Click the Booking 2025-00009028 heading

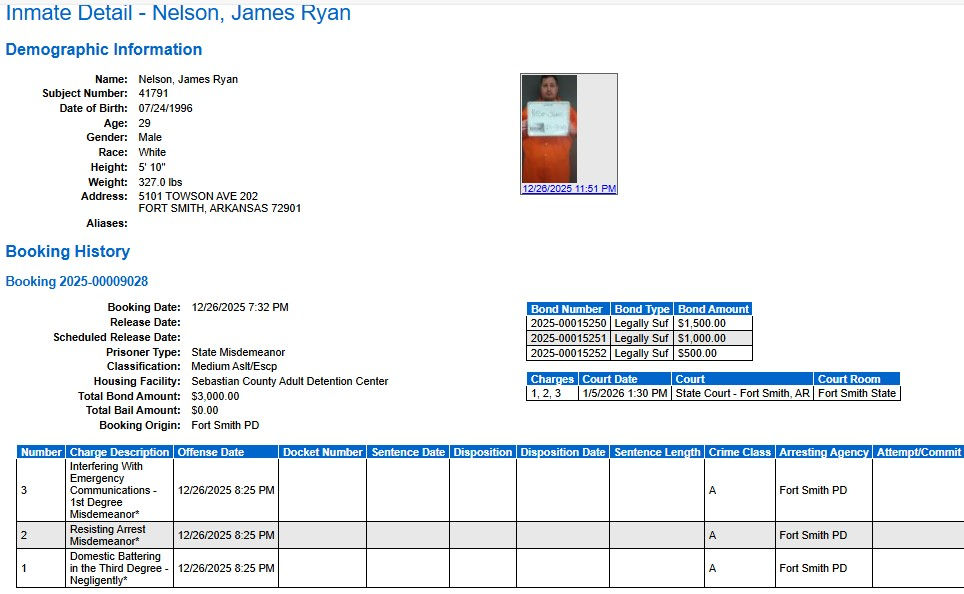coord(77,282)
